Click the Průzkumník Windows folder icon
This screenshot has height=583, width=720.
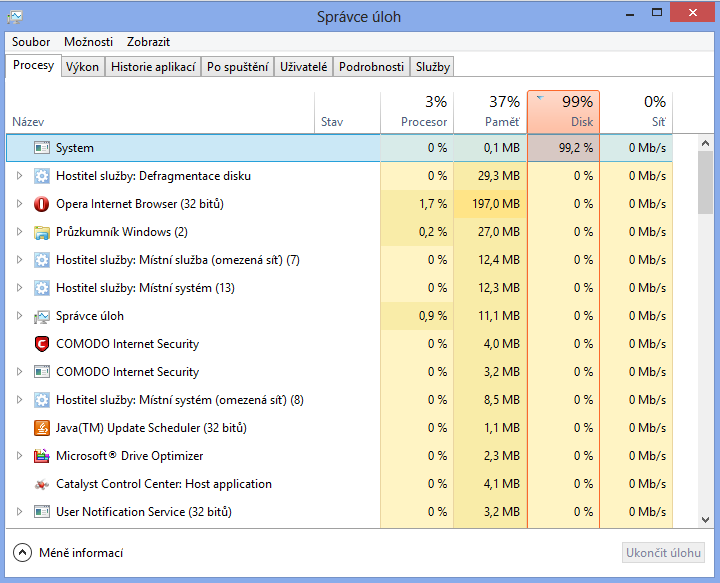(x=42, y=232)
